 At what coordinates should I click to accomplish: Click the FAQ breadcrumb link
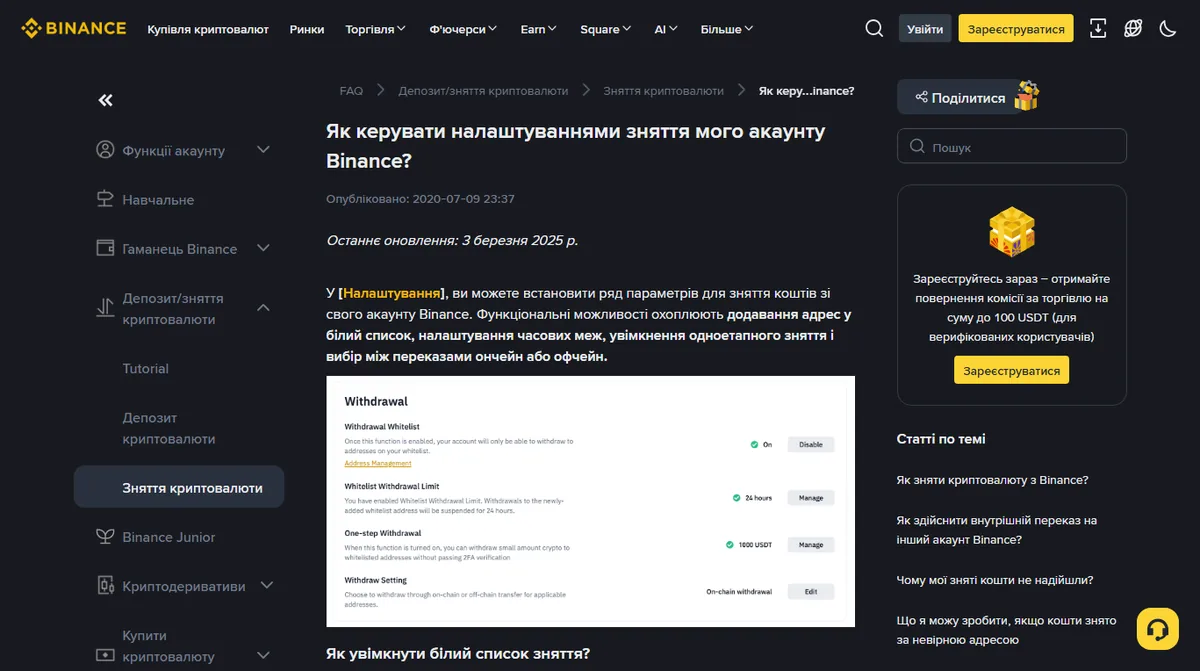351,90
